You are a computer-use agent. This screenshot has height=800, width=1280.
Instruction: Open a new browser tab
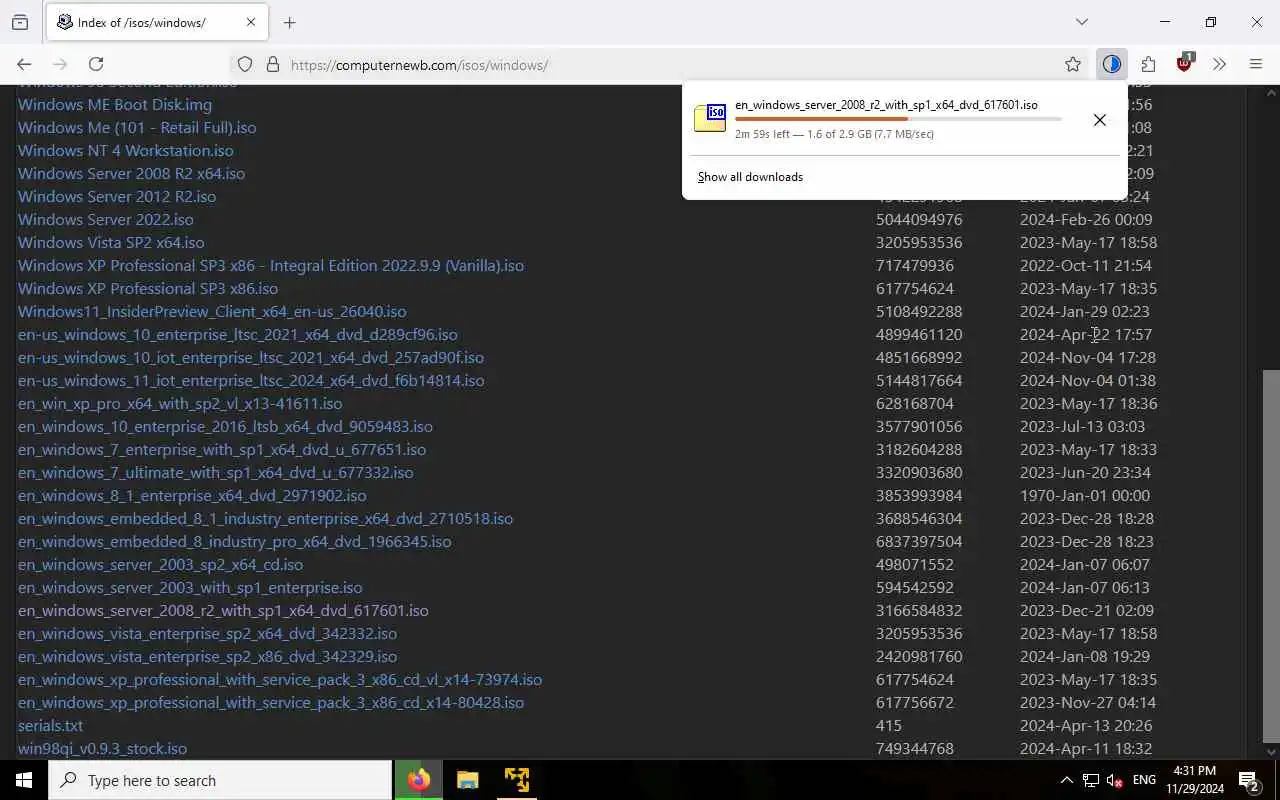[289, 22]
